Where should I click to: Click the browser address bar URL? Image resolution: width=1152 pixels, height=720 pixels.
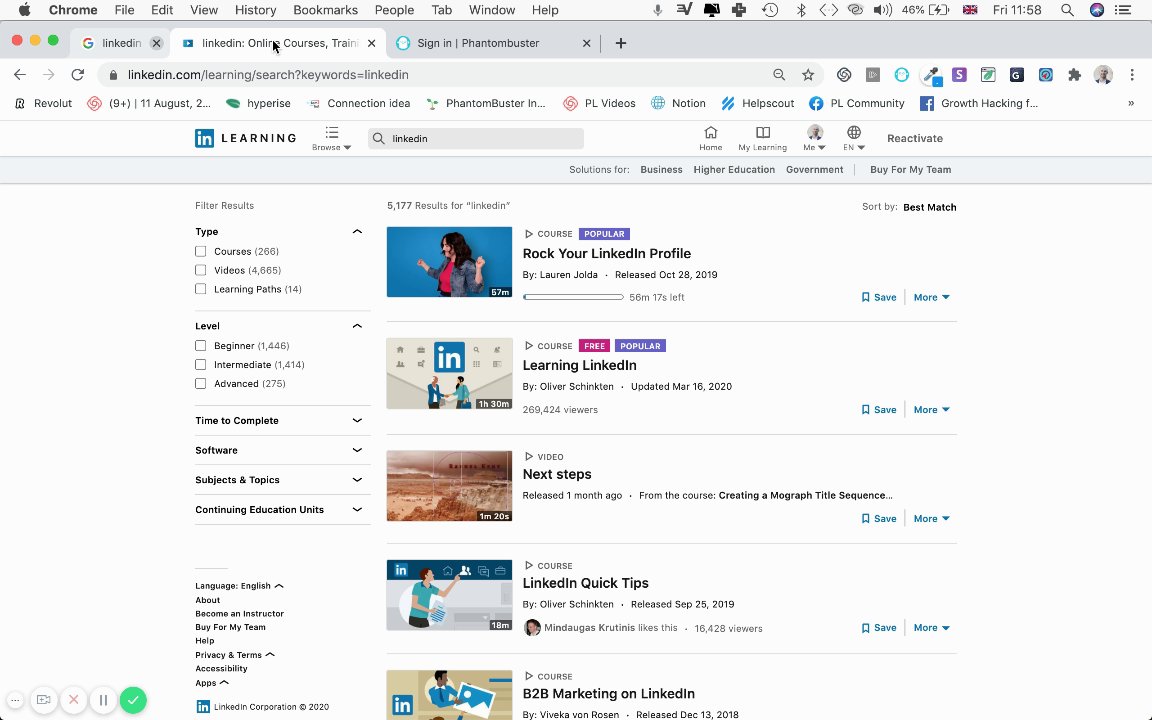pos(268,75)
